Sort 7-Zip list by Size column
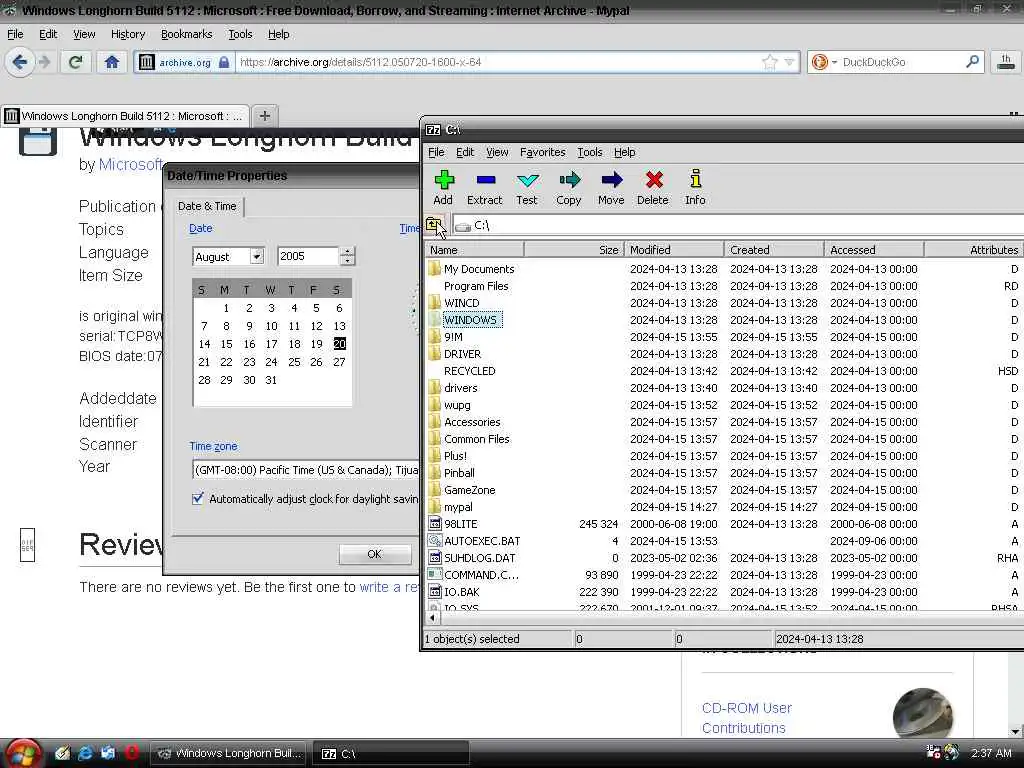The width and height of the screenshot is (1024, 768). (574, 250)
